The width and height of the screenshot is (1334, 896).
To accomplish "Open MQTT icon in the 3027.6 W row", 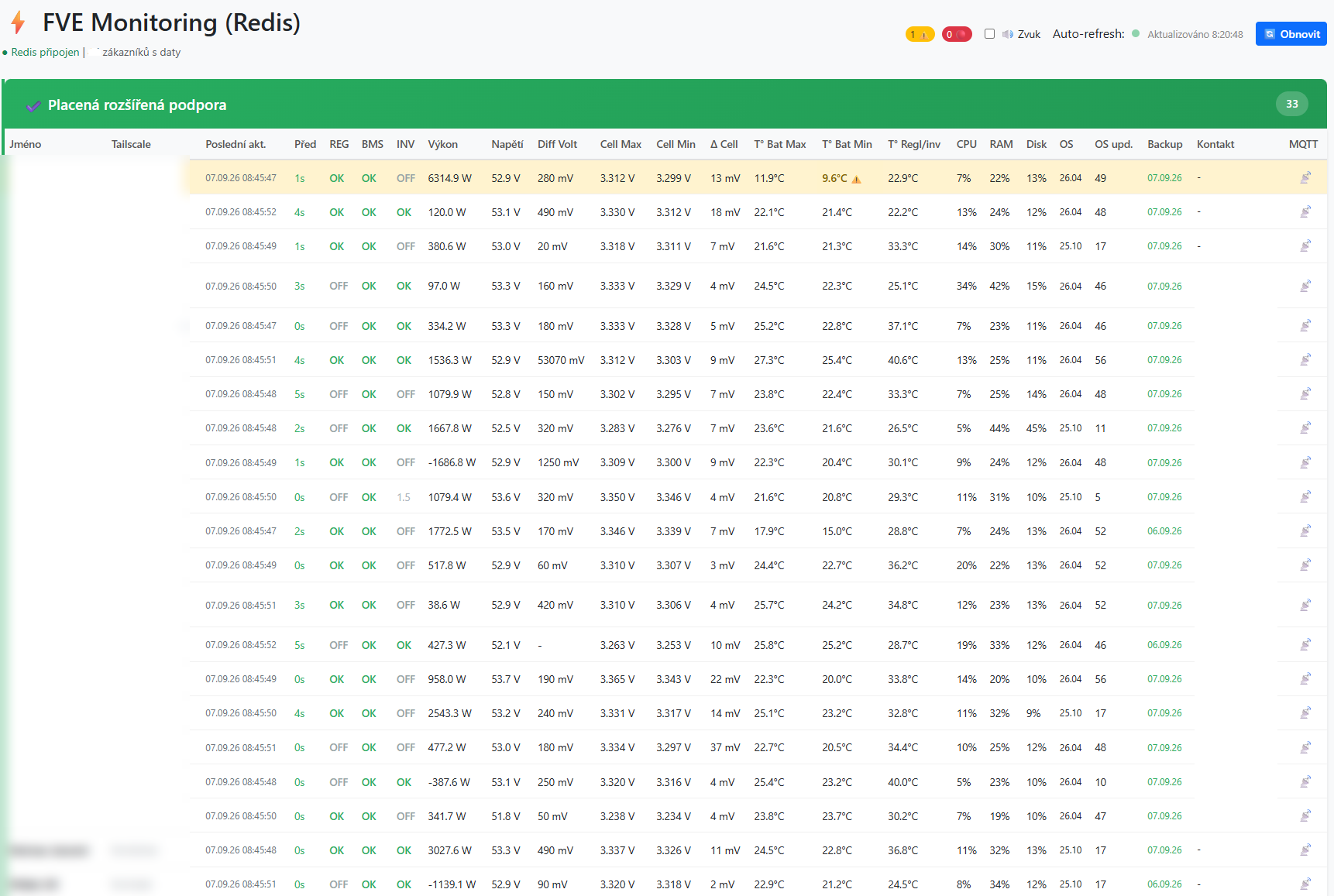I will tap(1305, 850).
